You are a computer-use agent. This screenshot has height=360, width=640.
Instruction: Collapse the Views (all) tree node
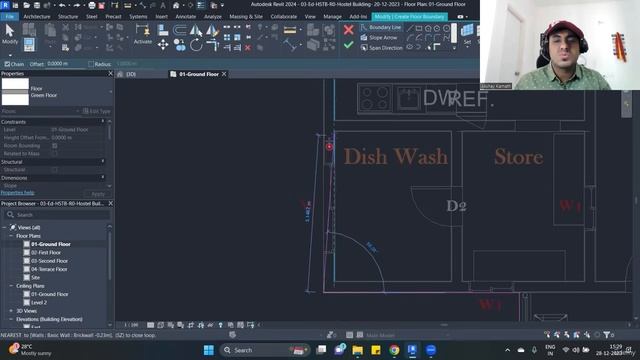coord(4,227)
